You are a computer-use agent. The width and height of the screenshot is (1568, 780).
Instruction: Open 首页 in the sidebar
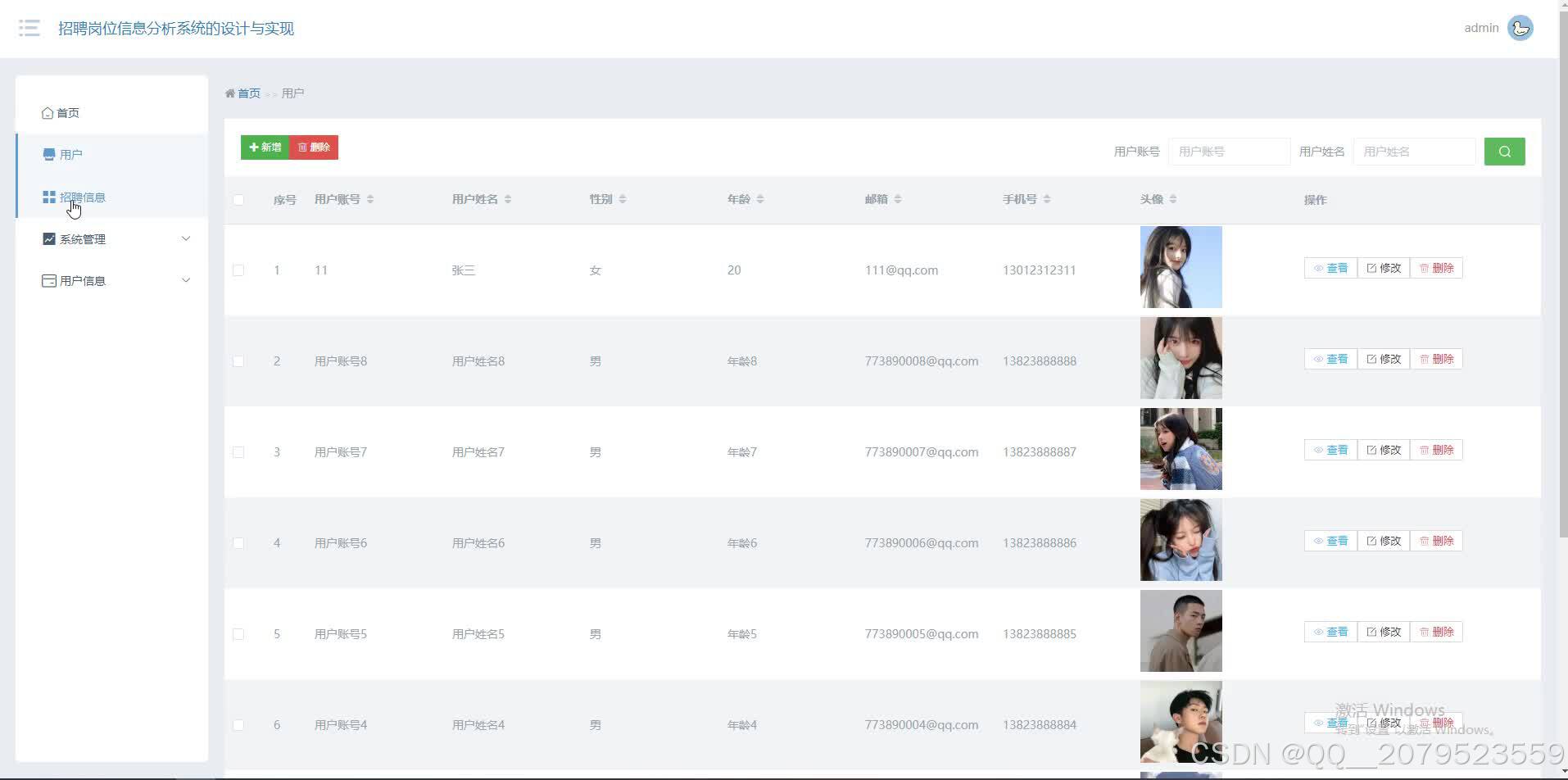[x=111, y=113]
